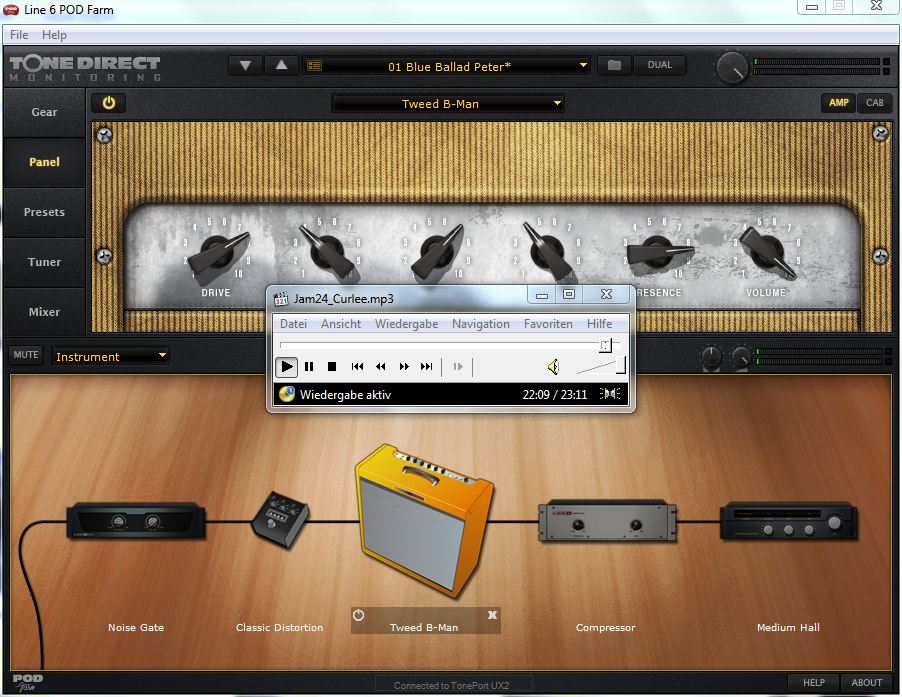Switch to the Tuner view

(x=44, y=262)
